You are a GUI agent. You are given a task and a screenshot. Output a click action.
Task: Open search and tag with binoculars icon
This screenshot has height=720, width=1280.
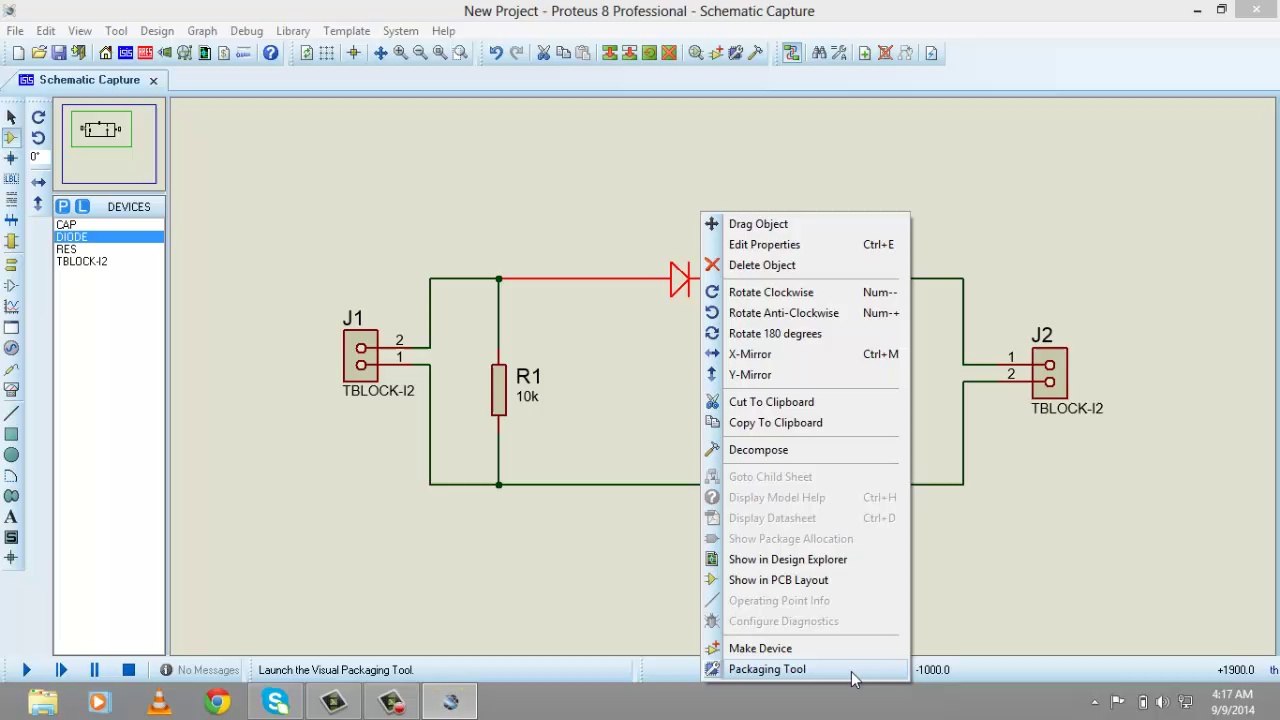[819, 53]
